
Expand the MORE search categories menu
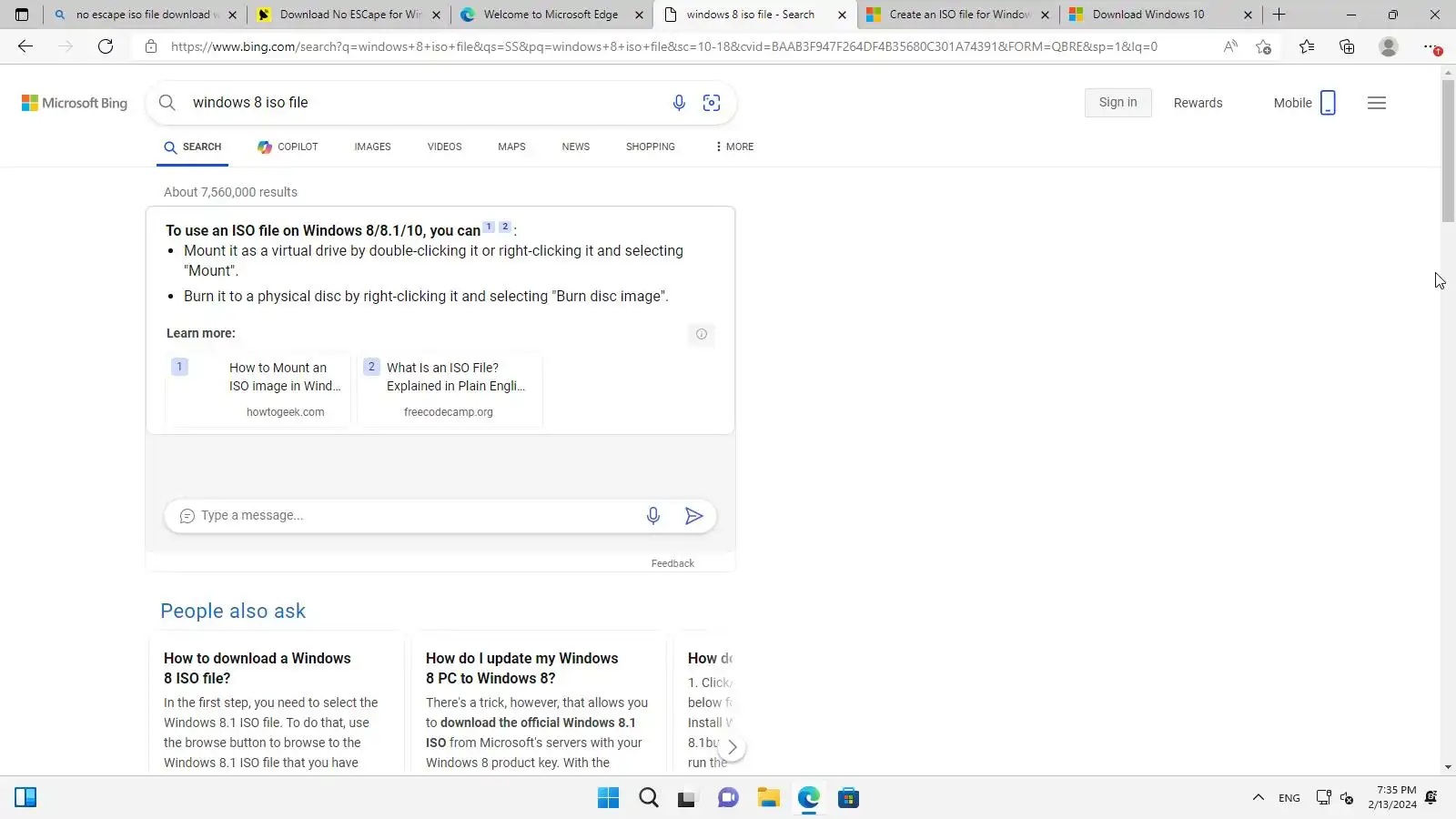734,147
